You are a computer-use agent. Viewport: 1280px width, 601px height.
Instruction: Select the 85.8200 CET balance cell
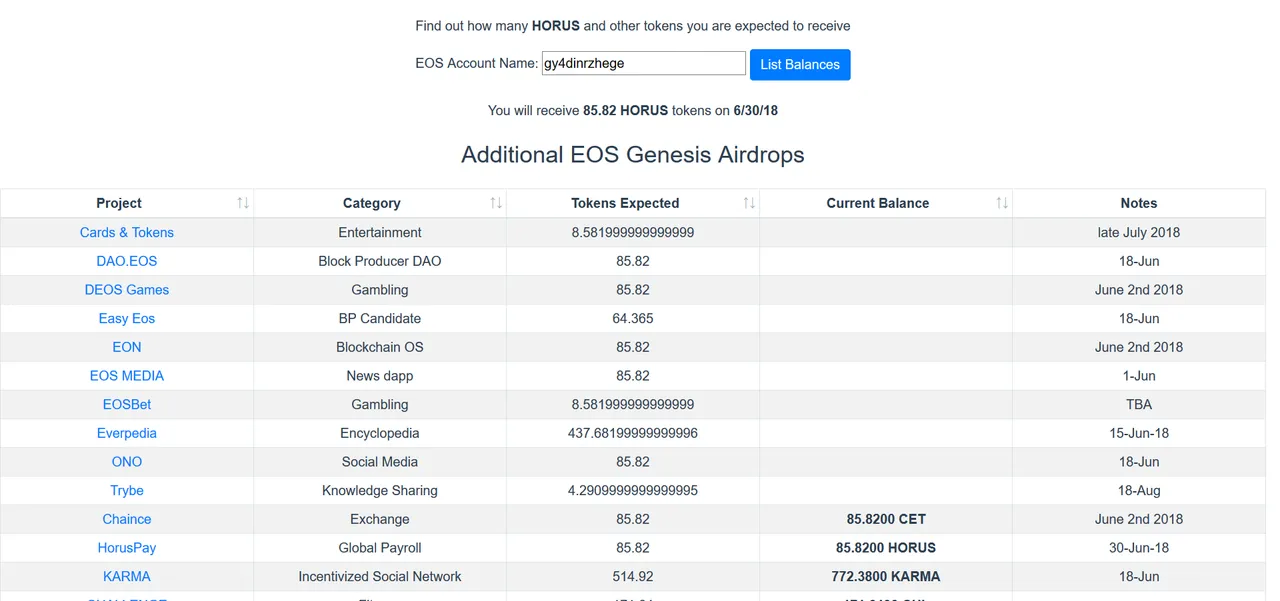pyautogui.click(x=886, y=519)
